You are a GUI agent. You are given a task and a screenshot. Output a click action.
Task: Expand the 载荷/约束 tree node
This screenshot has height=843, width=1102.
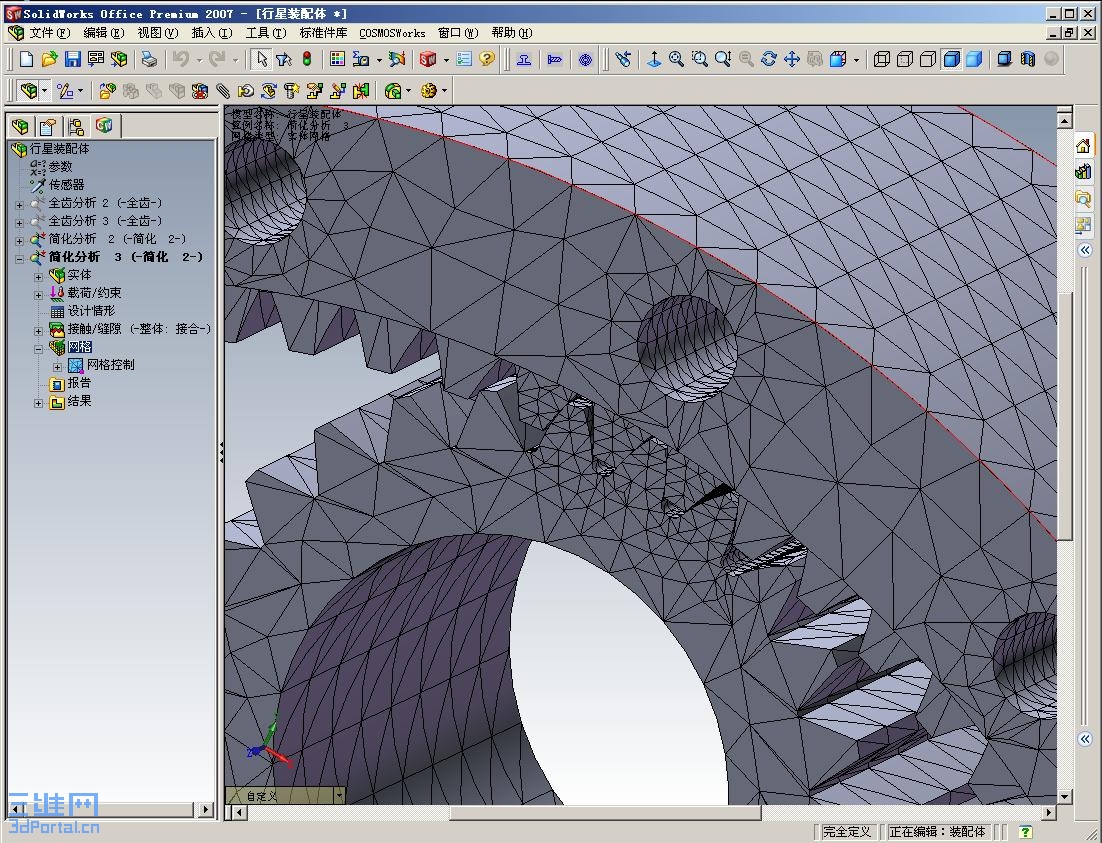tap(39, 294)
